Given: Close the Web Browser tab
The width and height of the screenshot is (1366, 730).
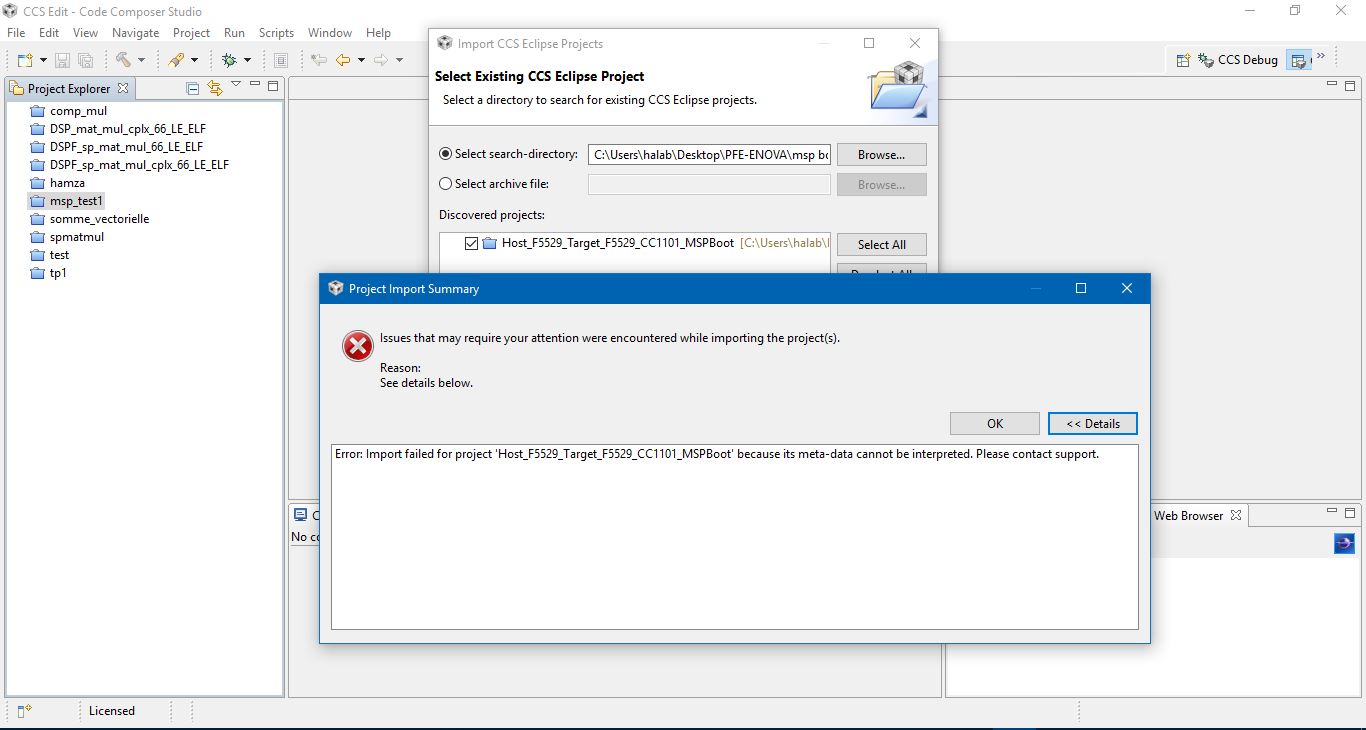Looking at the screenshot, I should point(1236,515).
